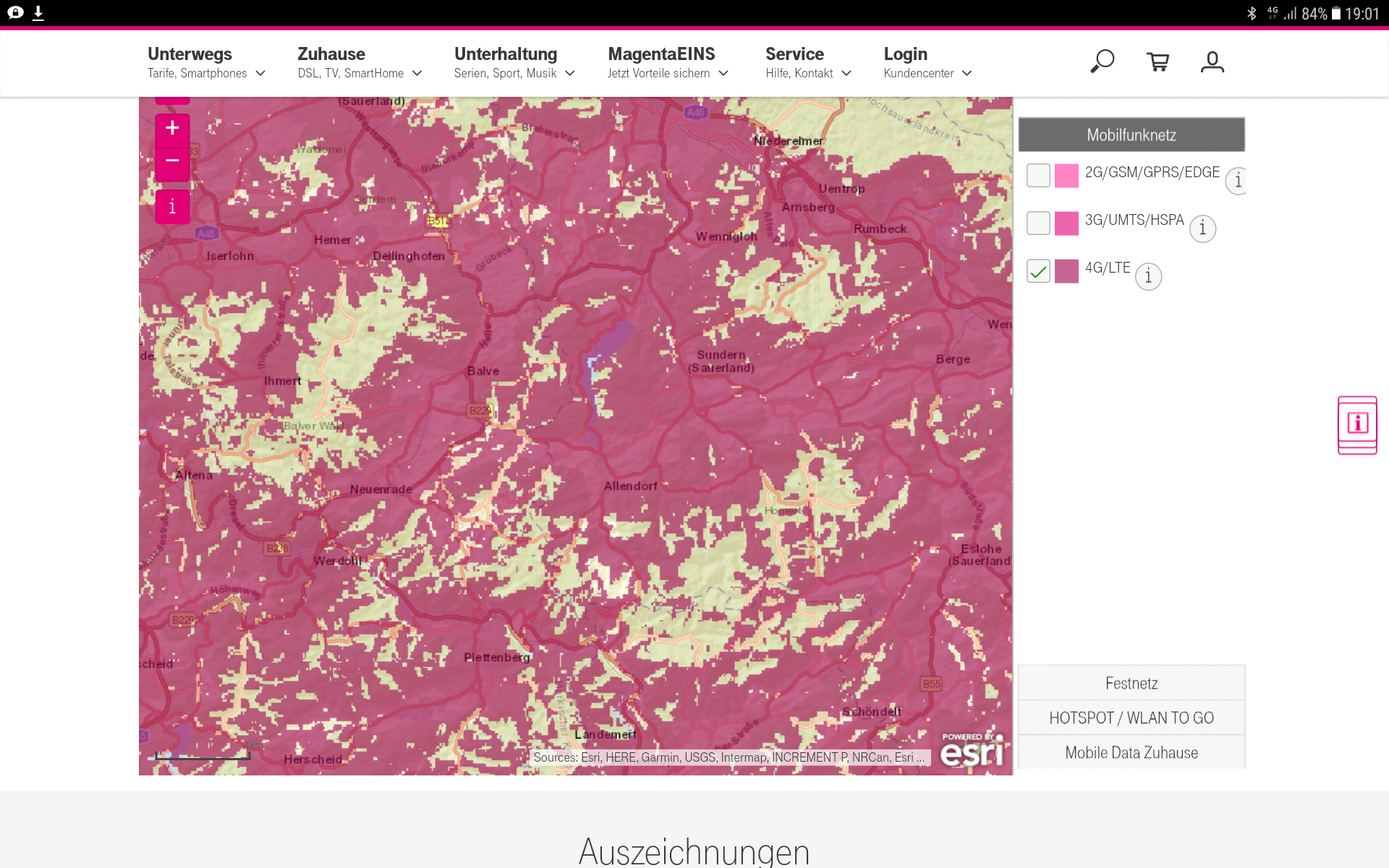This screenshot has width=1389, height=868.
Task: Uncheck the 4G/LTE layer checkbox
Action: point(1038,271)
